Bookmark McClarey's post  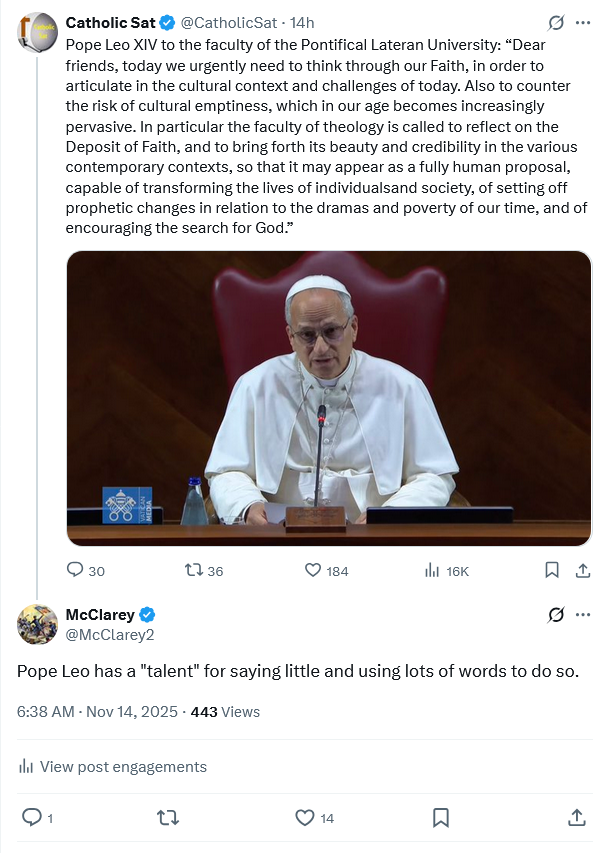point(441,818)
